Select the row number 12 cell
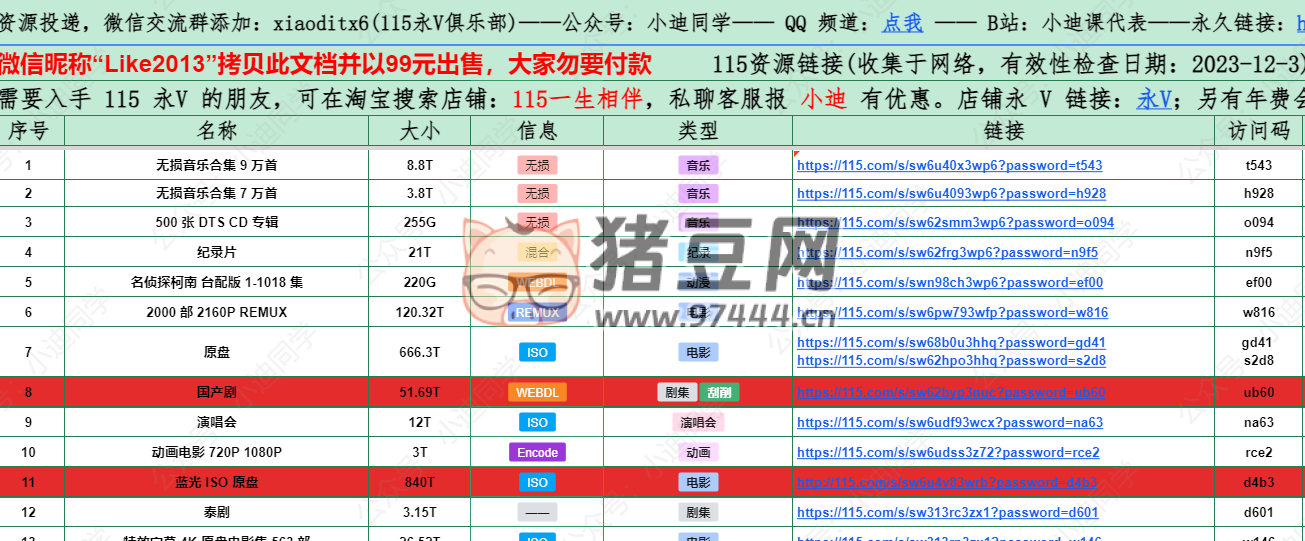The height and width of the screenshot is (541, 1305). point(29,513)
